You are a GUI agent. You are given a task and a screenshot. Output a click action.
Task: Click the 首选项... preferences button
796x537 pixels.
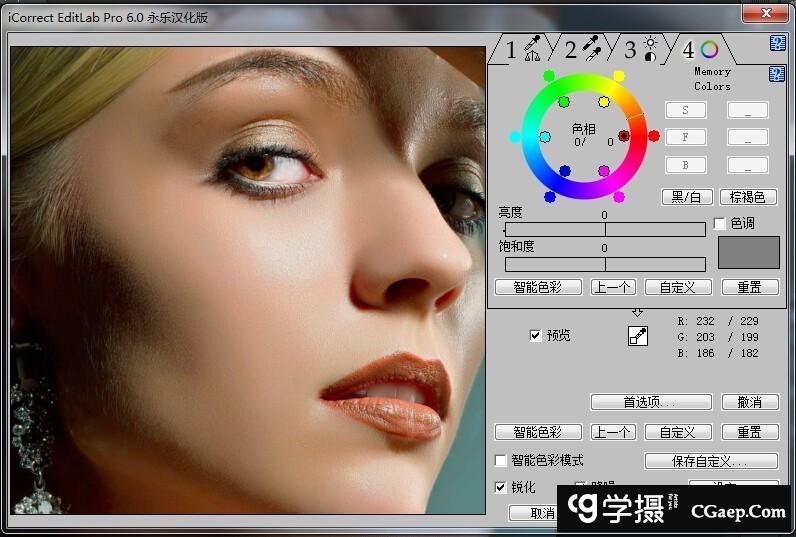pyautogui.click(x=650, y=402)
